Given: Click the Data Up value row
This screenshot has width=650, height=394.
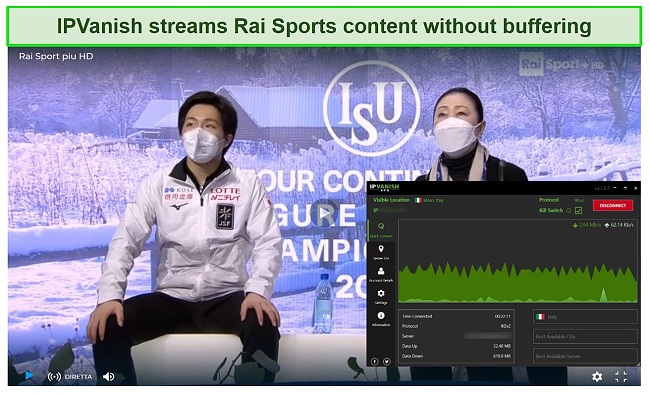Looking at the screenshot, I should [x=456, y=346].
